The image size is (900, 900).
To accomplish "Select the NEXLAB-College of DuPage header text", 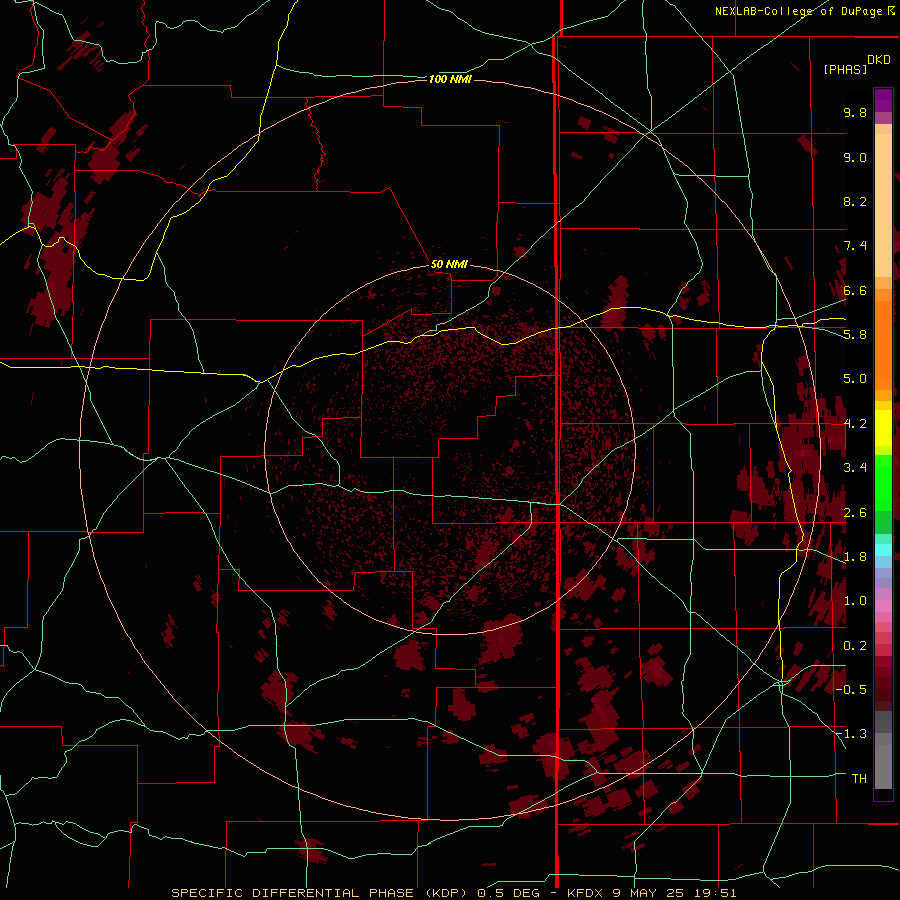I will (x=798, y=11).
